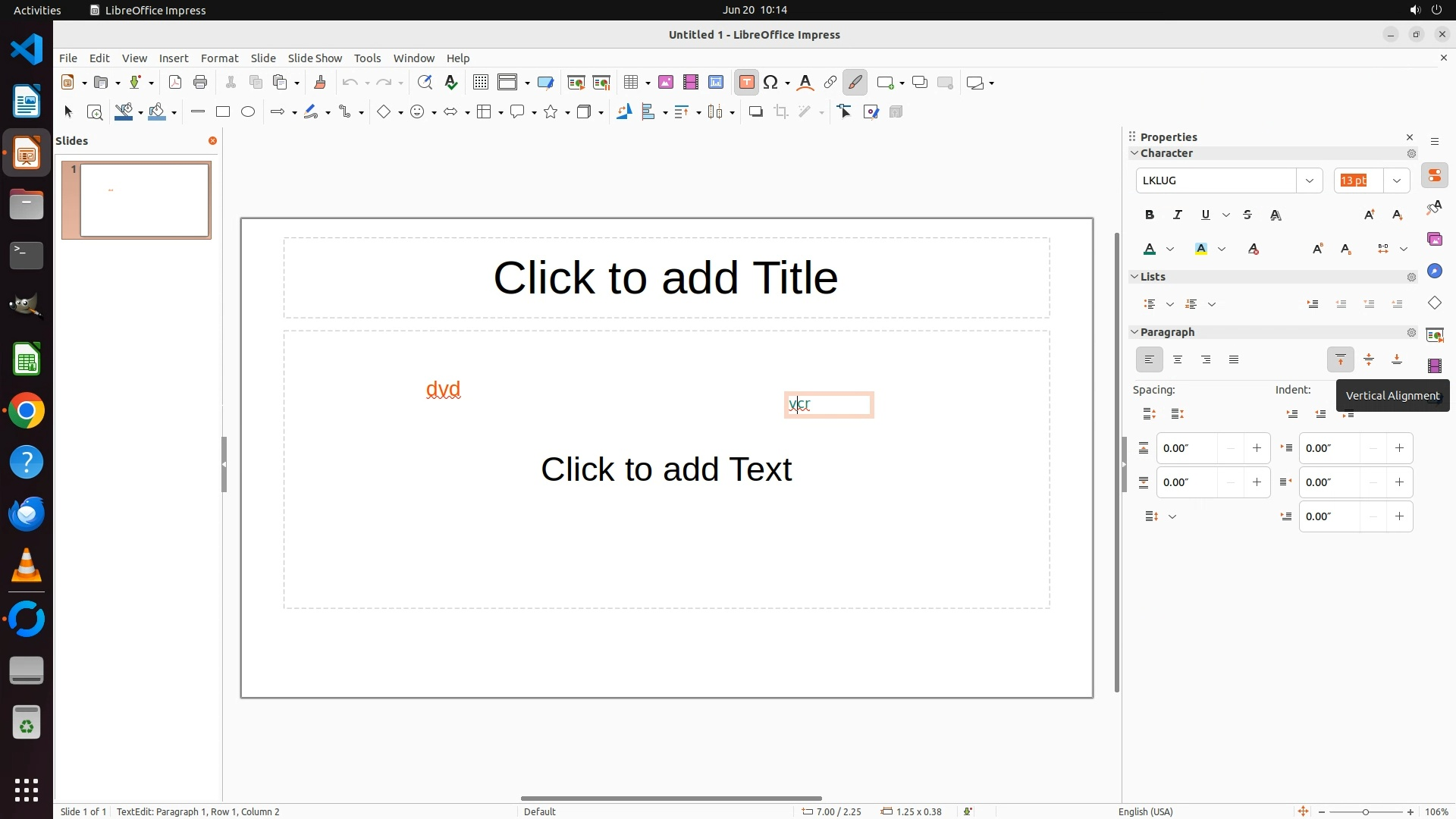
Task: Increase above paragraph spacing with plus
Action: [x=1257, y=448]
